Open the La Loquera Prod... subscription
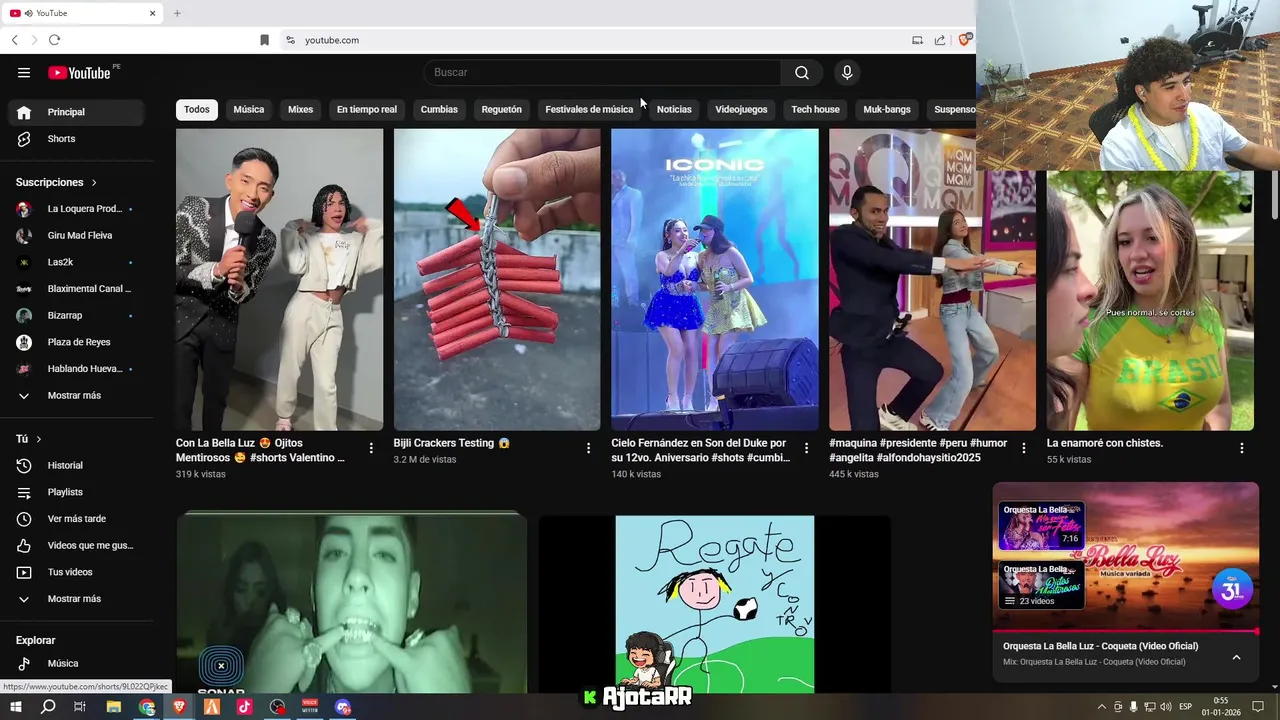Screen dimensions: 1280x720 point(76,209)
